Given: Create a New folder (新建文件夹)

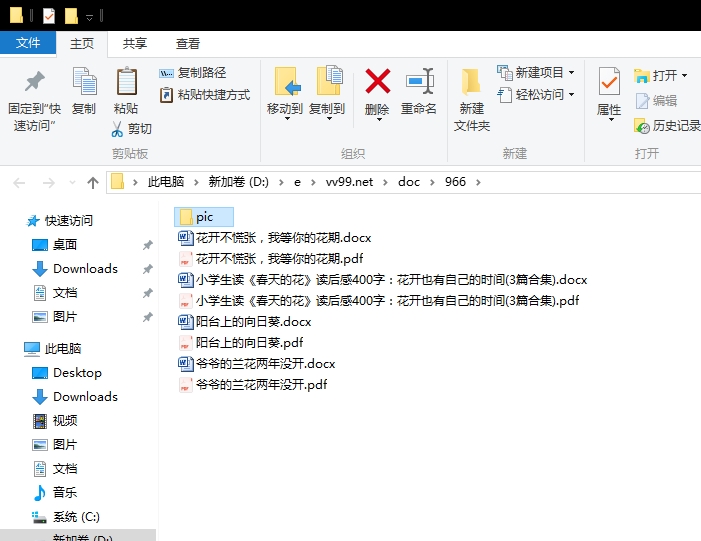Looking at the screenshot, I should pos(472,99).
